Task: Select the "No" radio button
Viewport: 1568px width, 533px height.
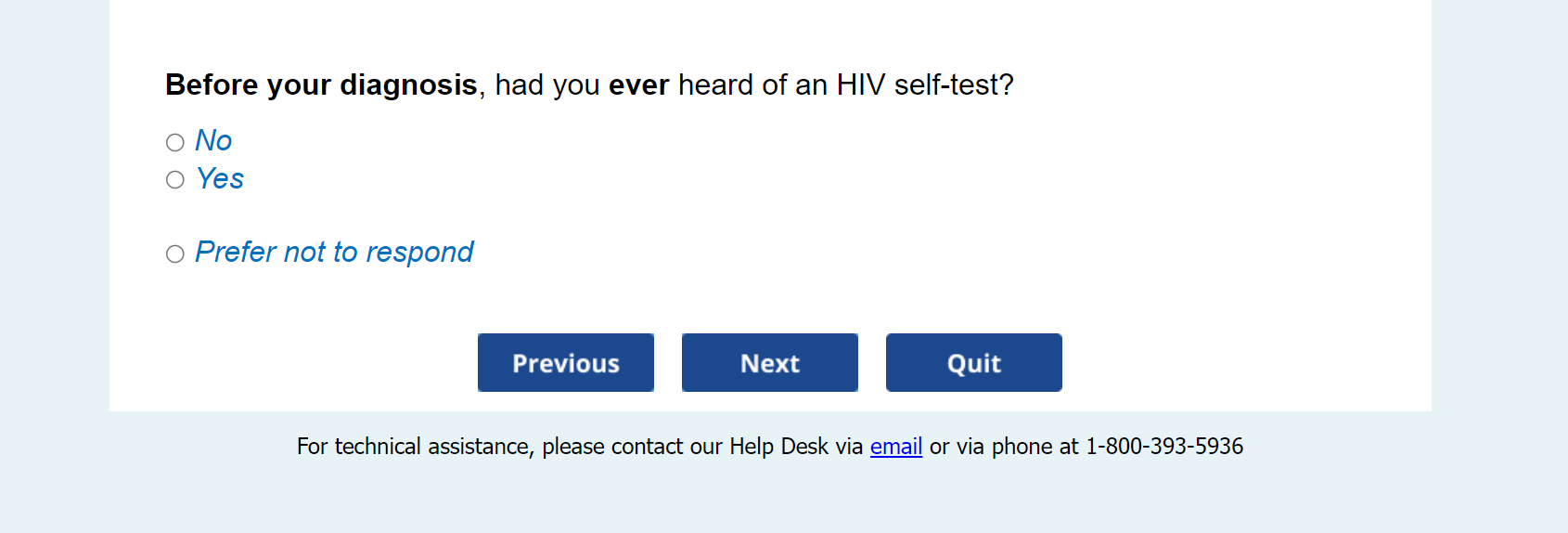Action: coord(175,142)
